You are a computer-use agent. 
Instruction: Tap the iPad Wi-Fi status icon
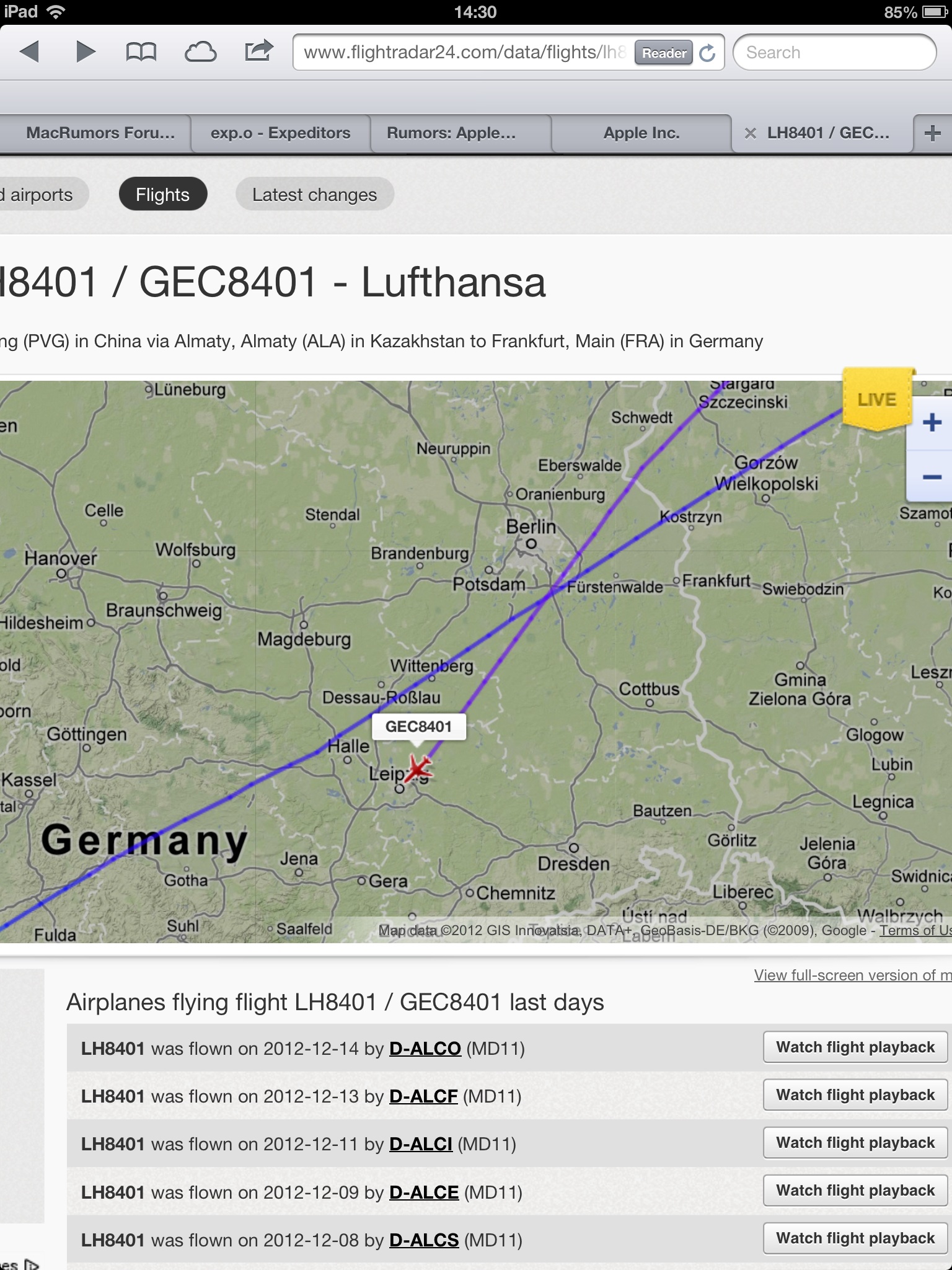56,12
